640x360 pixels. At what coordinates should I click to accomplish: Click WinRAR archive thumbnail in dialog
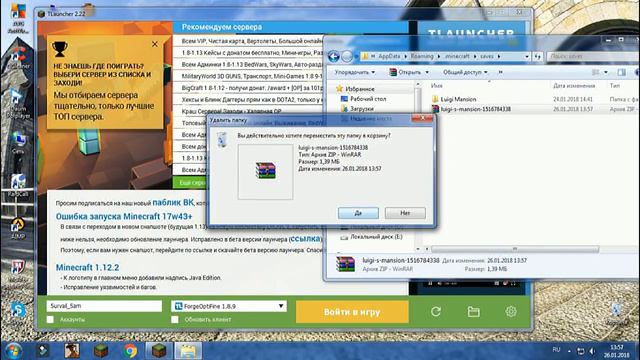[266, 171]
